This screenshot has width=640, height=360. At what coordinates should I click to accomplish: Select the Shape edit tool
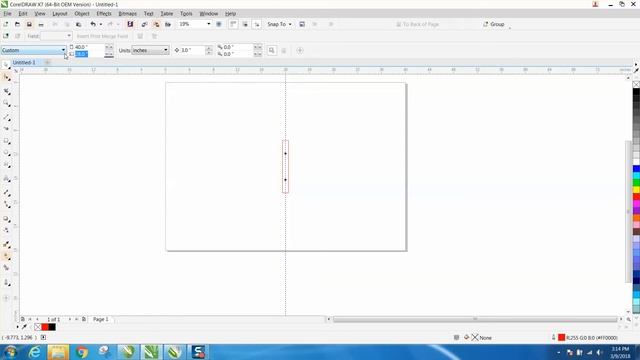tap(6, 77)
